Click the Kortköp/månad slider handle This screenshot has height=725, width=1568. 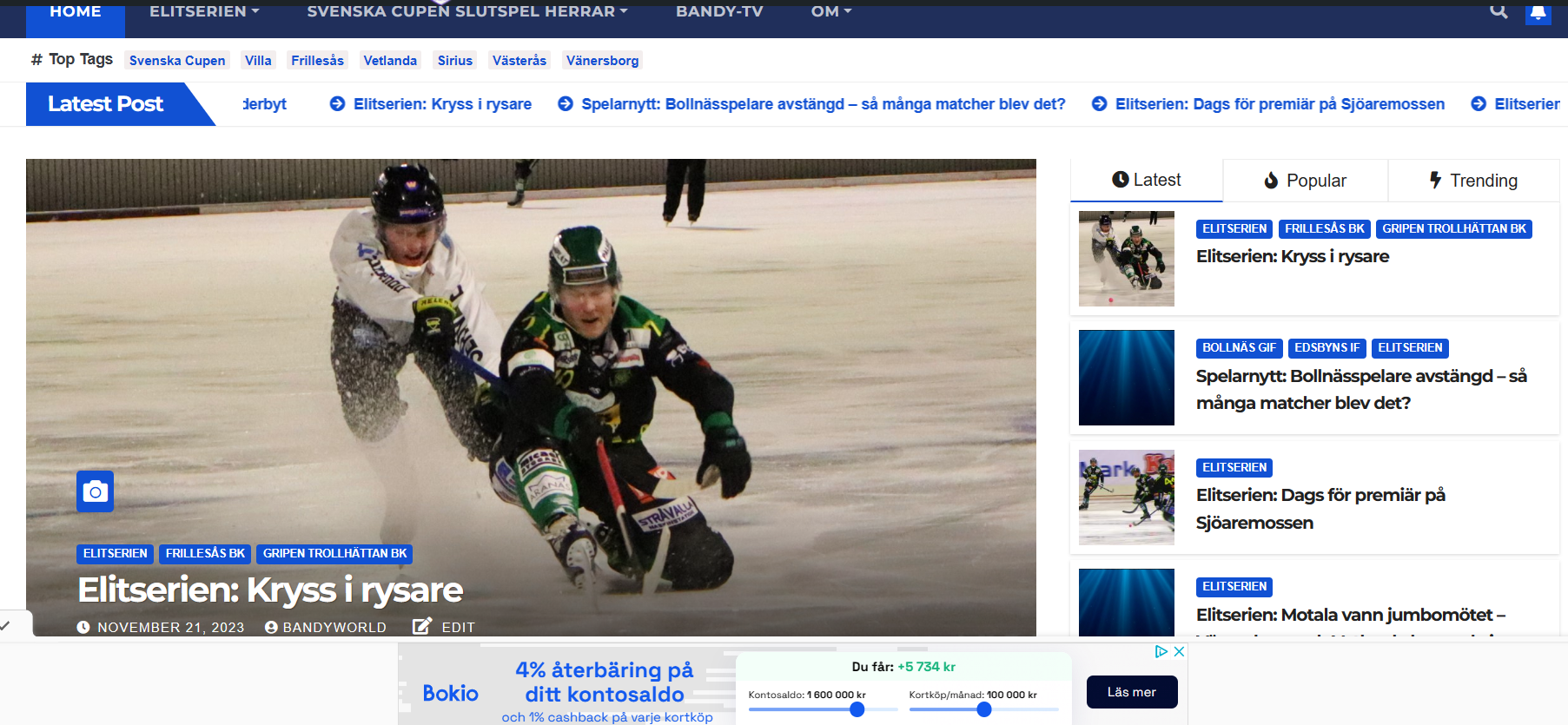pyautogui.click(x=983, y=709)
